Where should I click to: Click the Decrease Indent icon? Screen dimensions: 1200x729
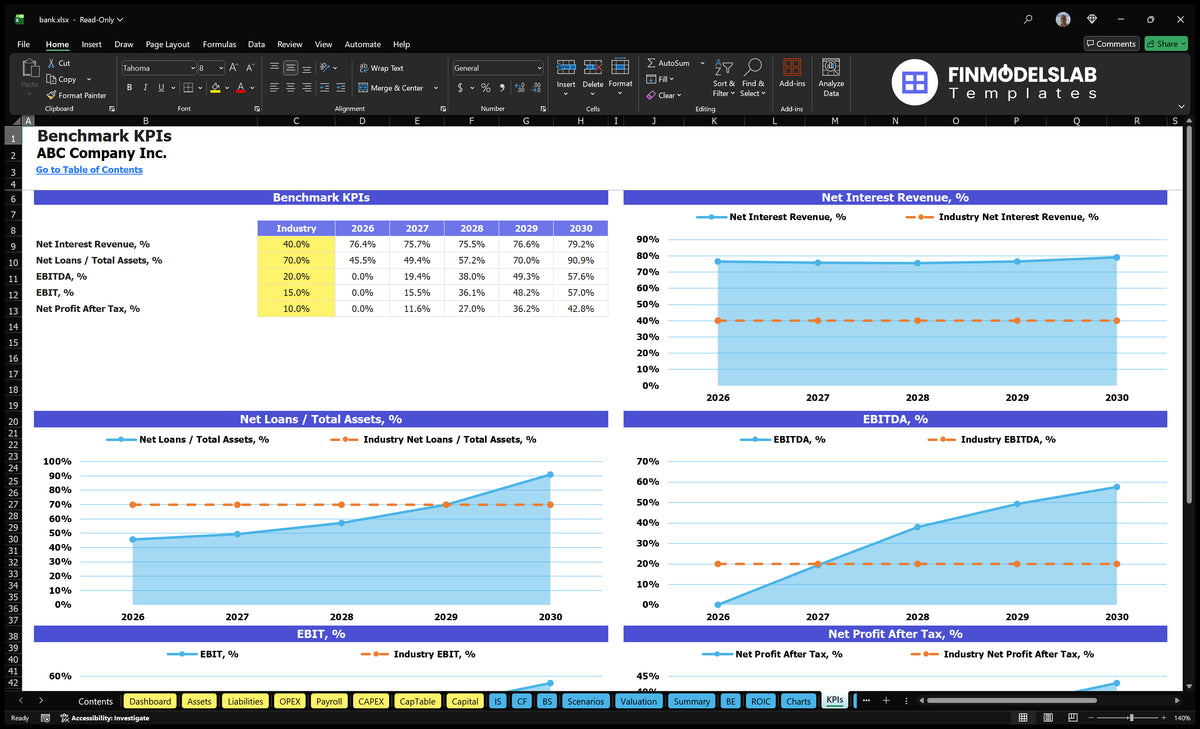[326, 88]
